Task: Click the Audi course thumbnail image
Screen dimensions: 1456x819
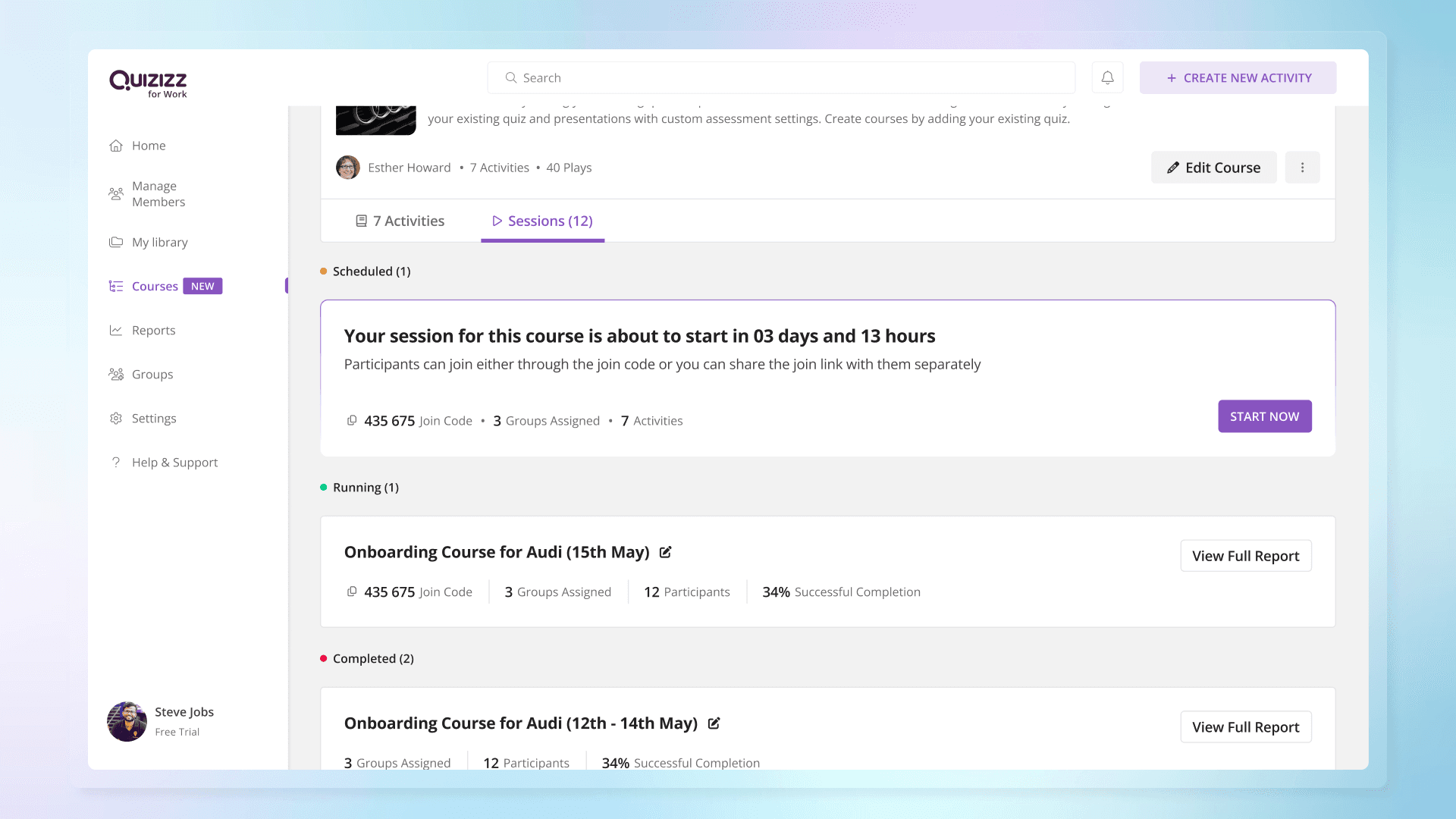Action: tap(375, 120)
